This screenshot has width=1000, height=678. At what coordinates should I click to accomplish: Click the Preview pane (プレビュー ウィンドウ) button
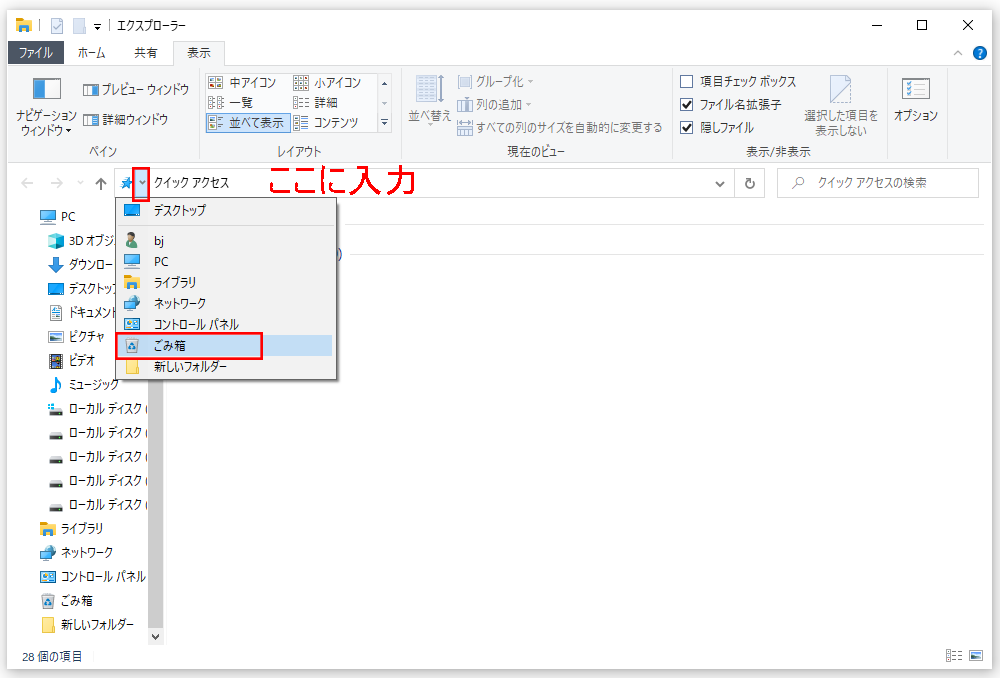pyautogui.click(x=135, y=90)
